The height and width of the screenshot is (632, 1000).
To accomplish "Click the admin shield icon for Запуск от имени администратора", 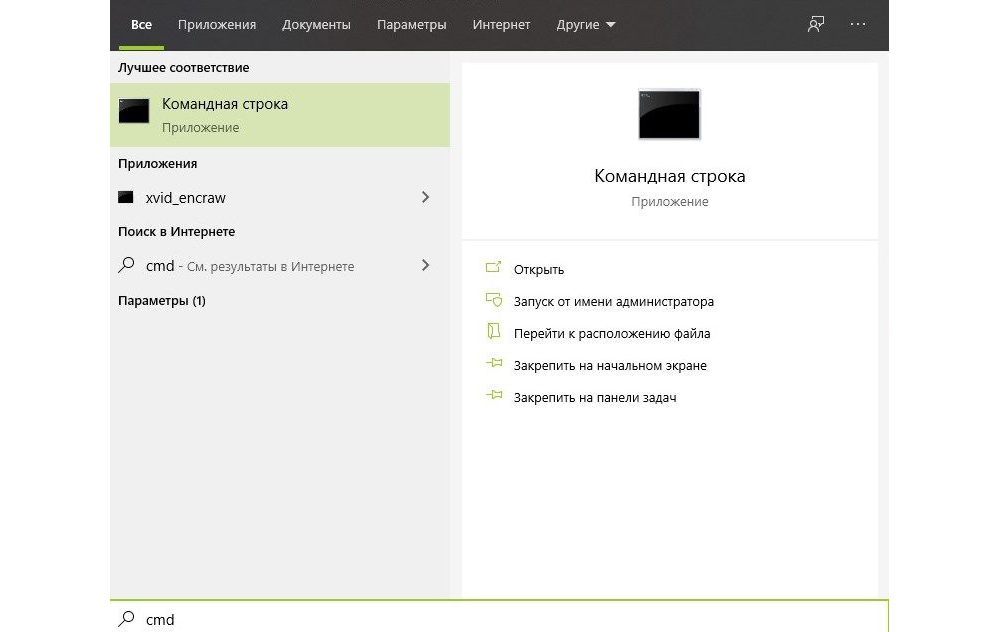I will [493, 300].
